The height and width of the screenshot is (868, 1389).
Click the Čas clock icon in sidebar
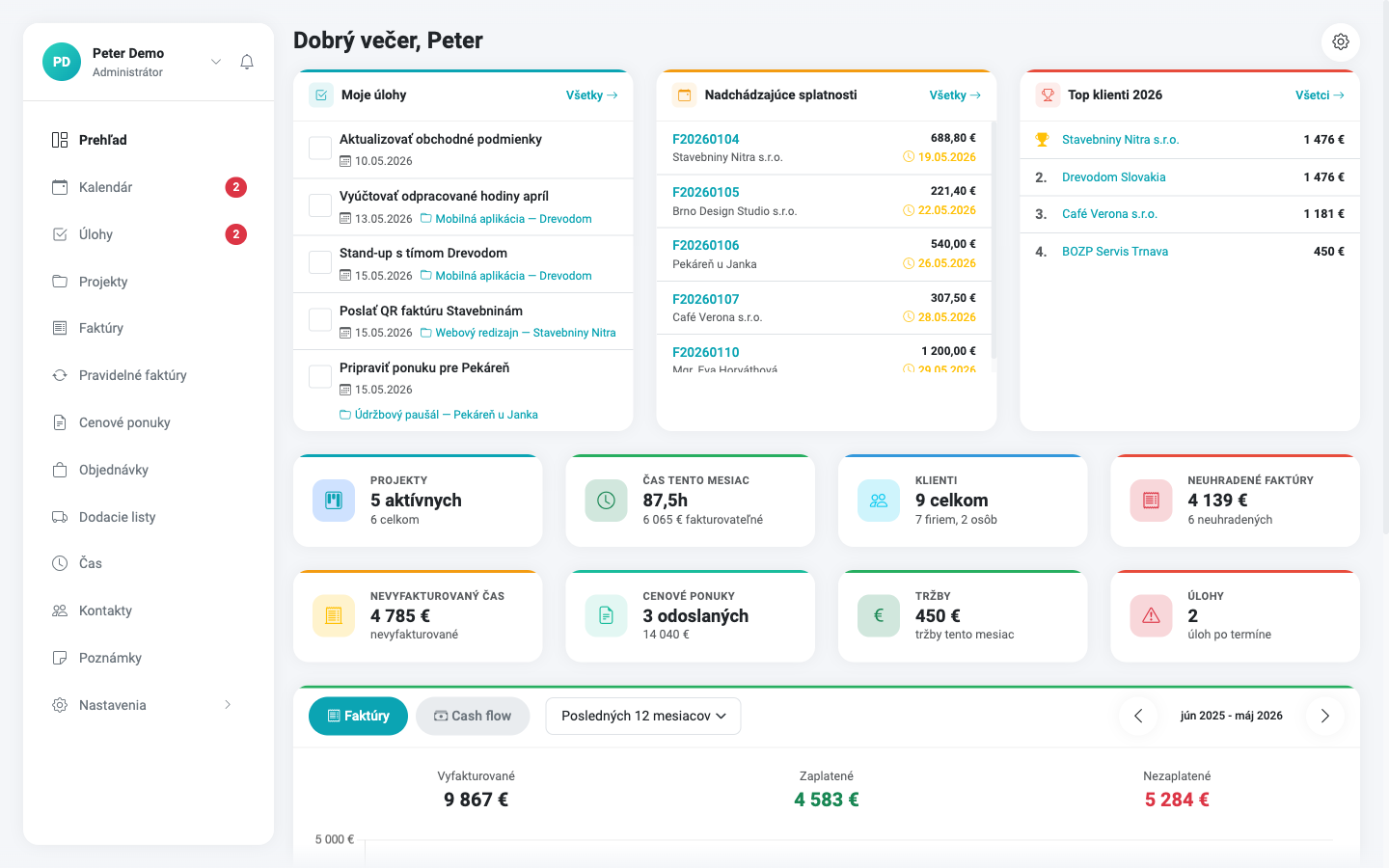tap(60, 563)
